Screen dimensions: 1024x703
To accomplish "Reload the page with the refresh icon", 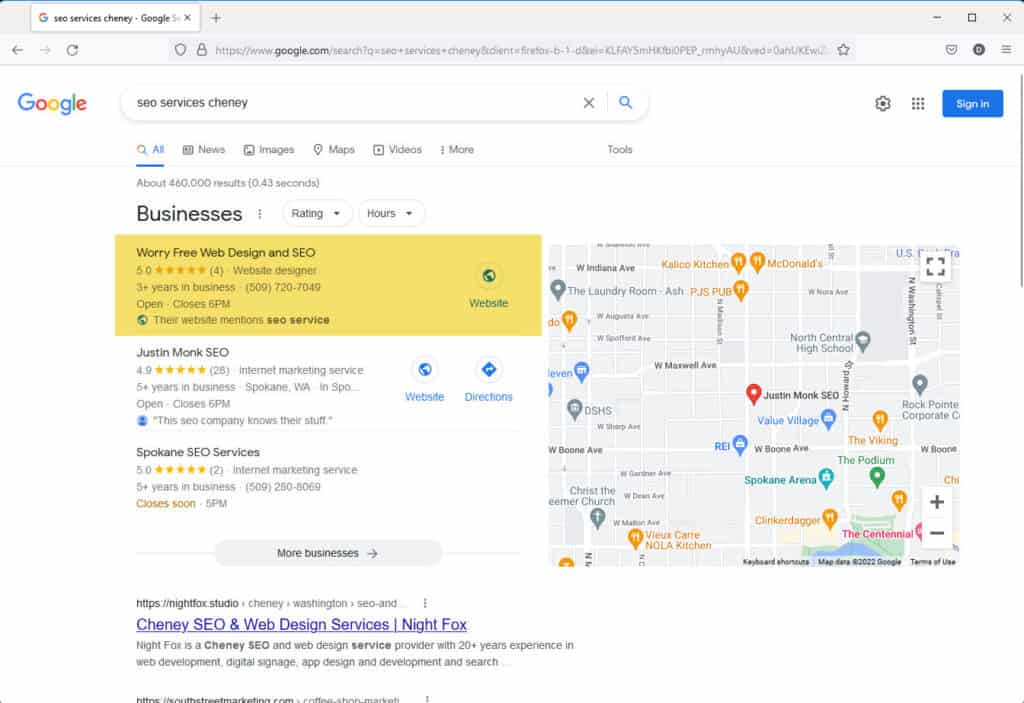I will pos(72,50).
